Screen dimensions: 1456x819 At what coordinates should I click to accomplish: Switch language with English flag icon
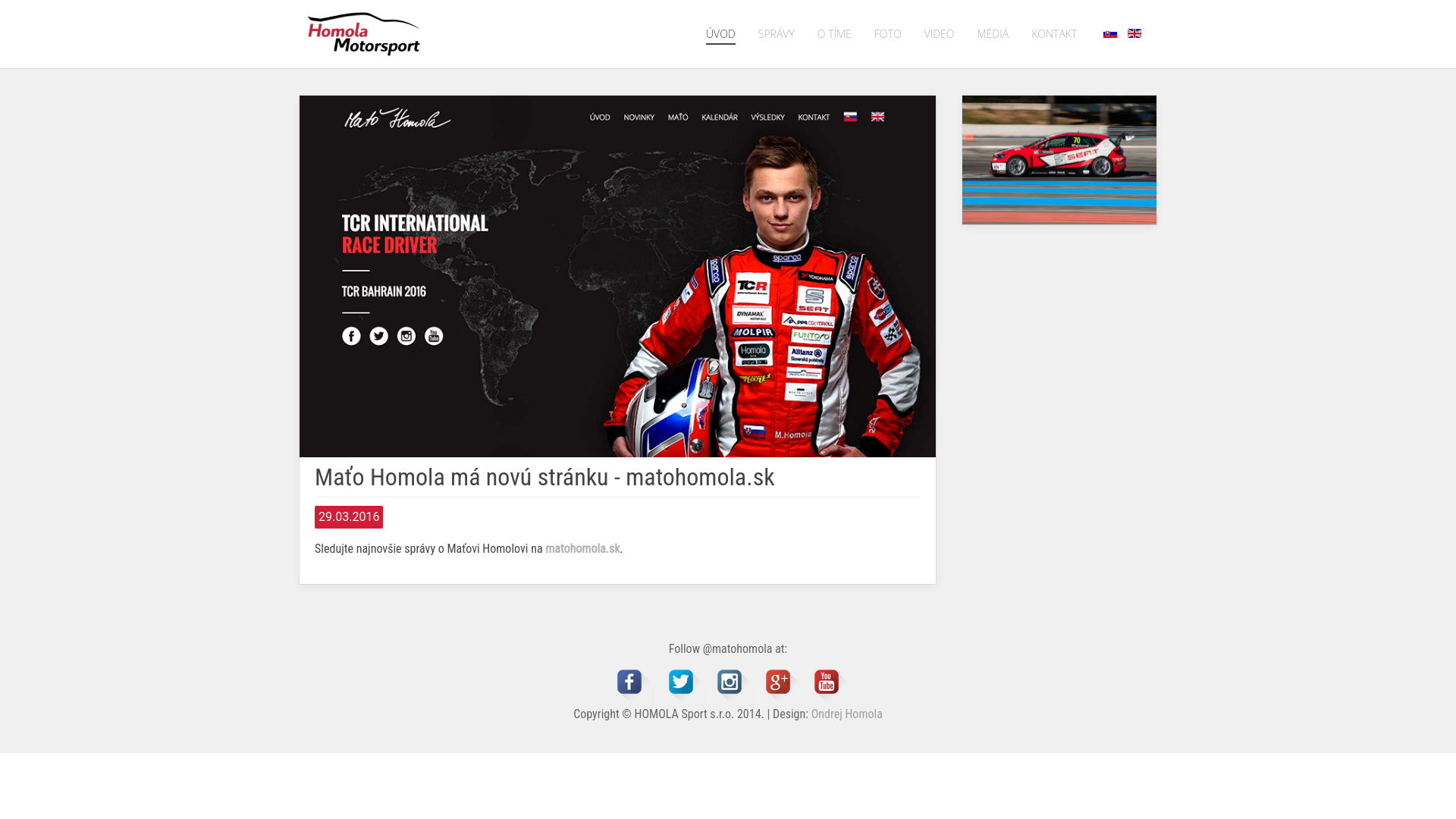pos(1134,33)
